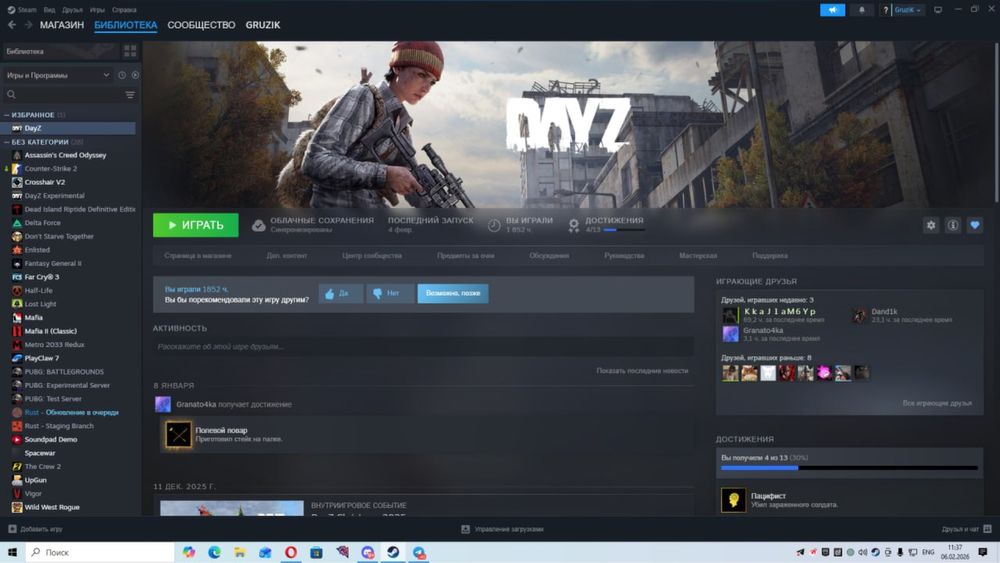Open the Steam menu
This screenshot has width=1000, height=563.
click(x=22, y=10)
